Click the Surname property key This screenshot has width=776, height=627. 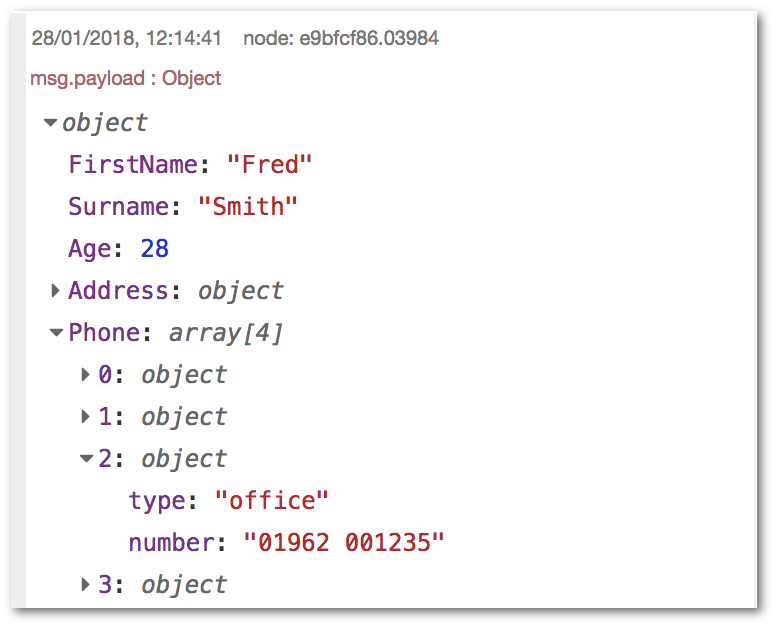[119, 206]
